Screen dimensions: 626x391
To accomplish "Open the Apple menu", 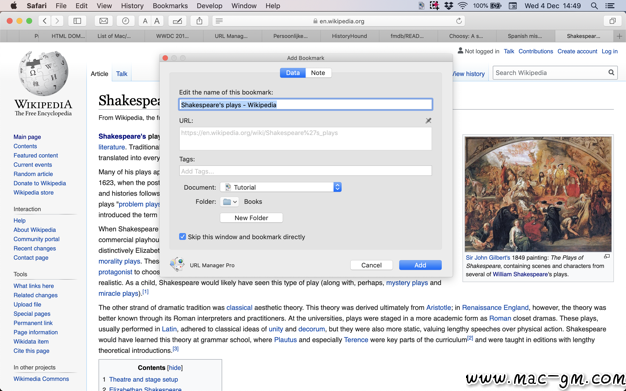I will coord(13,6).
